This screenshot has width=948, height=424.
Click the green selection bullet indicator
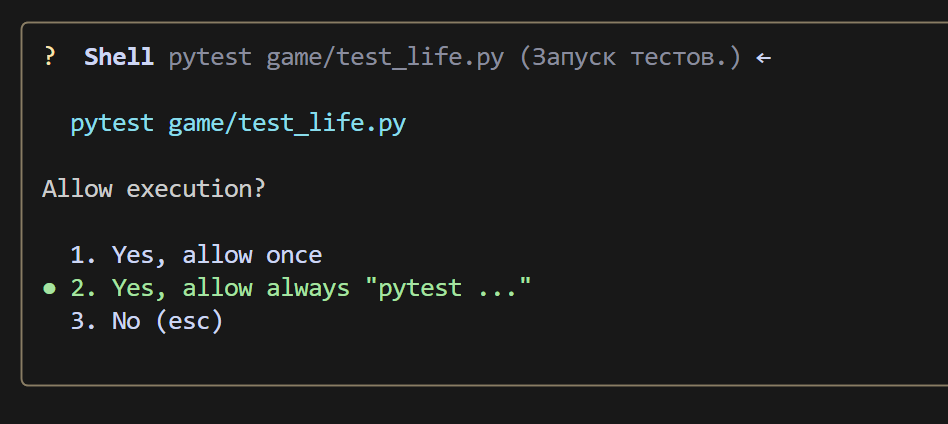click(x=49, y=289)
